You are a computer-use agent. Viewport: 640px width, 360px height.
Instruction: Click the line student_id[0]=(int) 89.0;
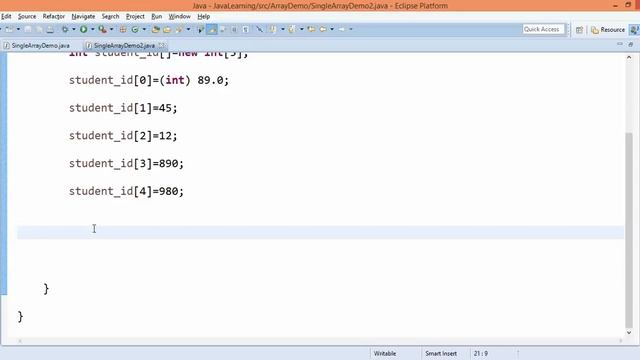pyautogui.click(x=149, y=80)
